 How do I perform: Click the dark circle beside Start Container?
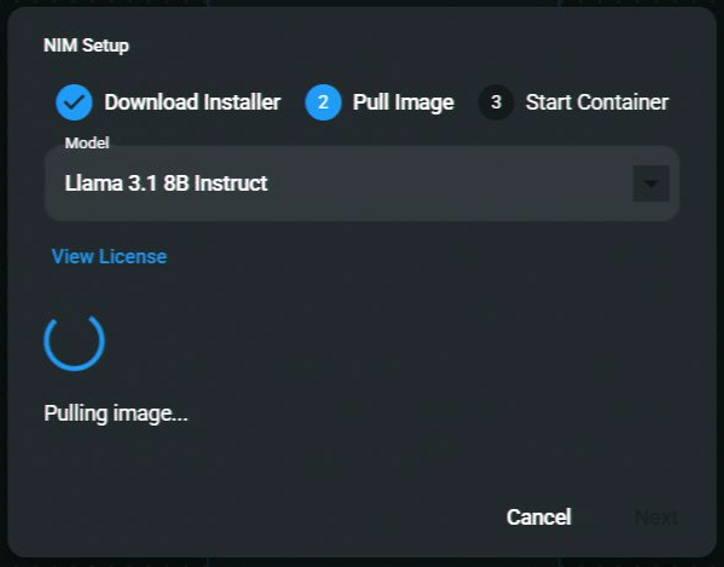pyautogui.click(x=496, y=102)
